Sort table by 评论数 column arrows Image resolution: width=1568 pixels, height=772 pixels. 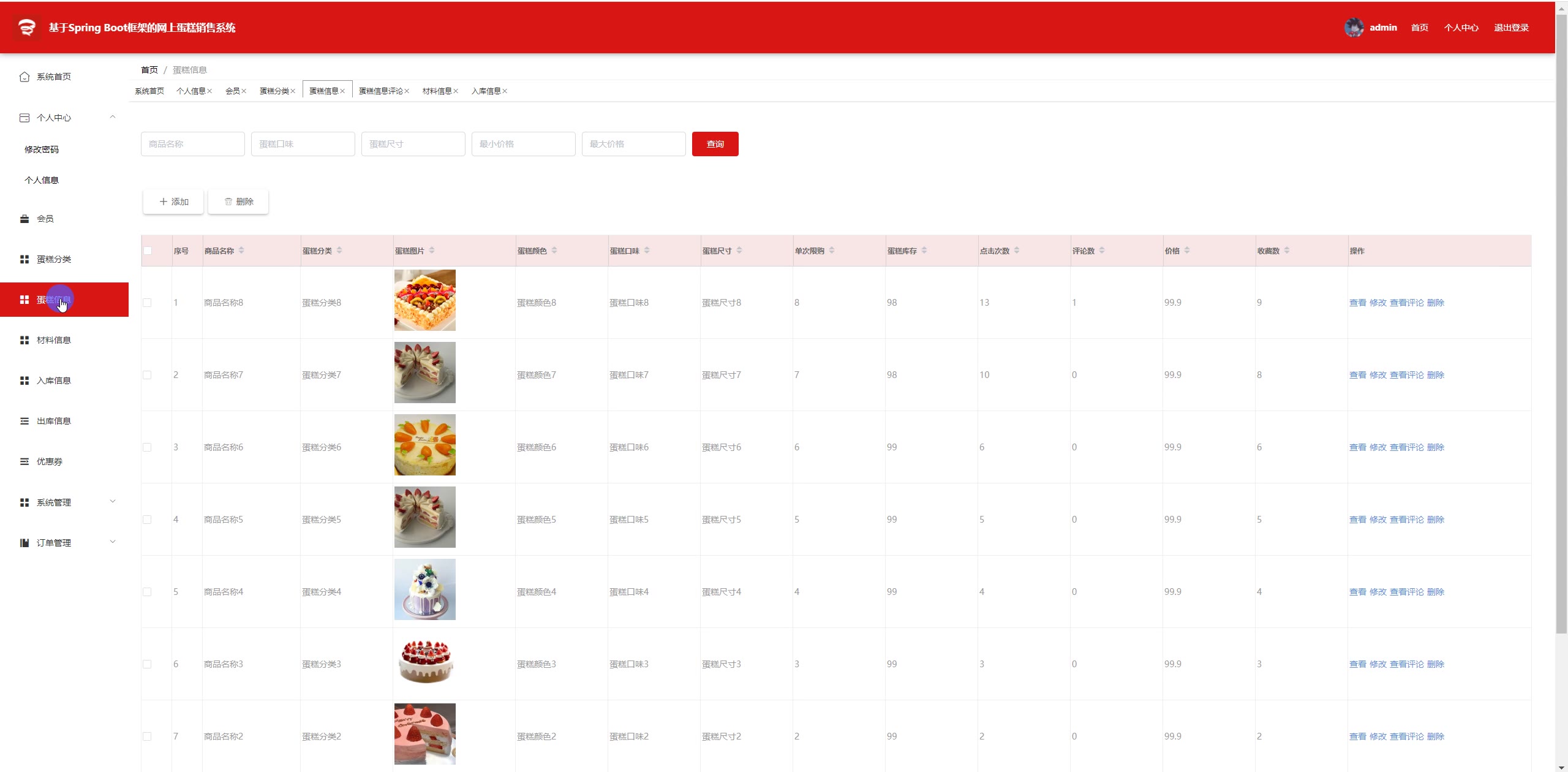pyautogui.click(x=1102, y=251)
